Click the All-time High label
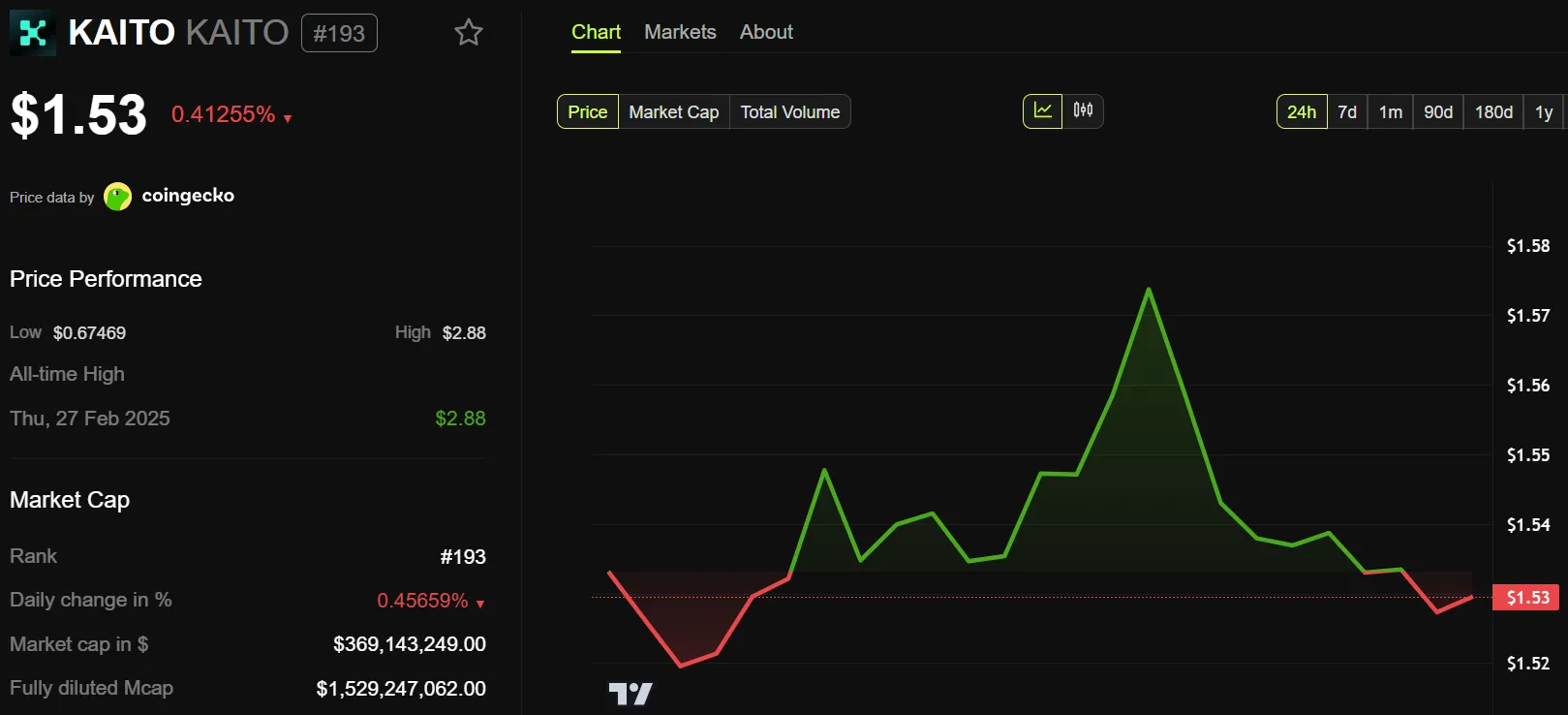Viewport: 1568px width, 715px height. coord(67,374)
